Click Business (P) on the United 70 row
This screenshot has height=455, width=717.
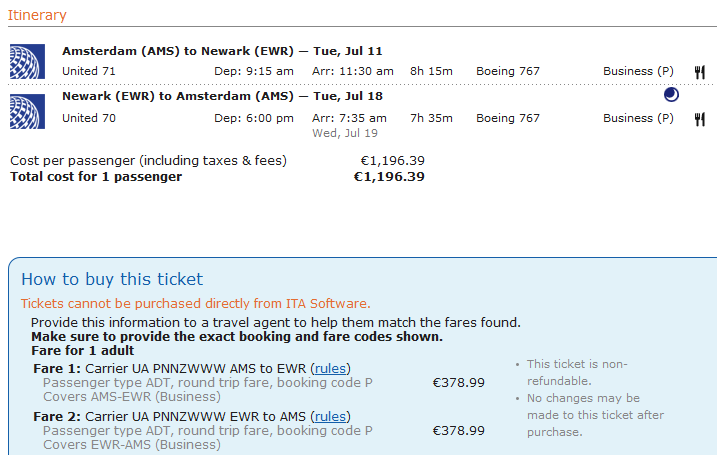[638, 118]
